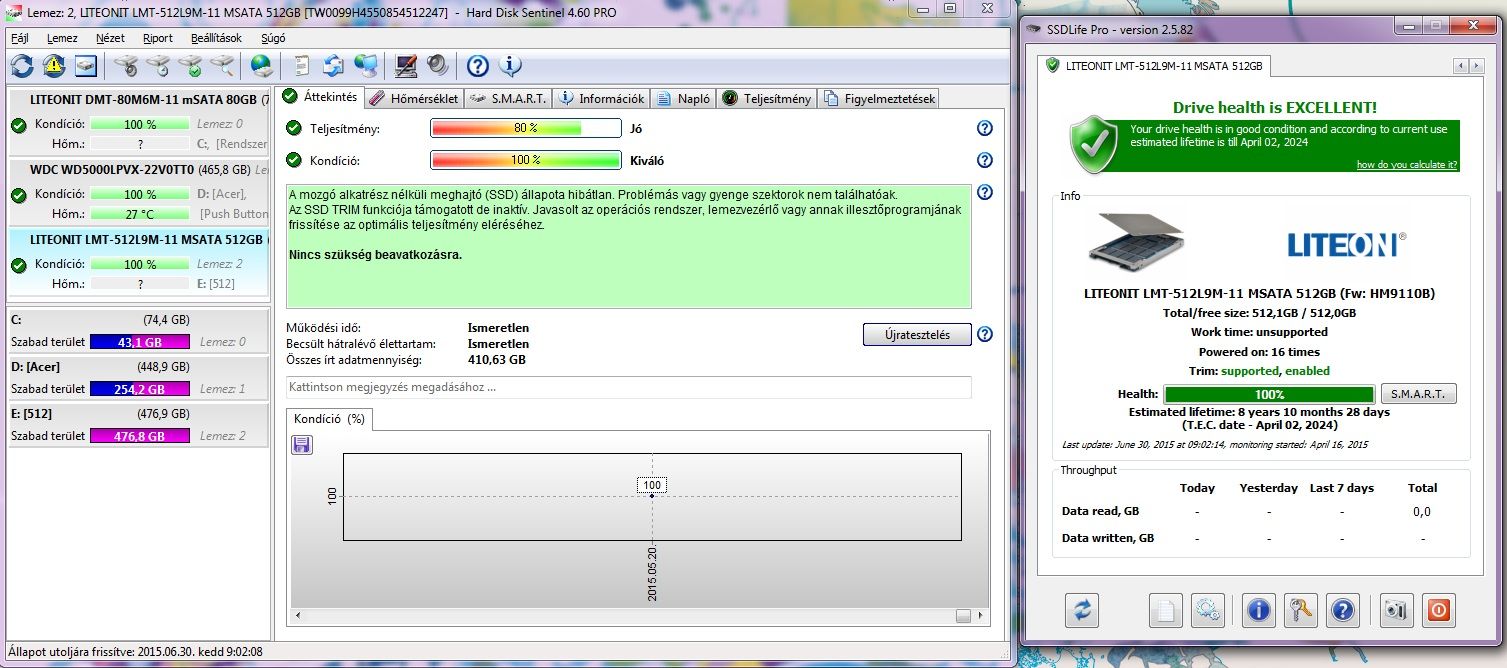Click SSDLife tab scroll right arrow
The height and width of the screenshot is (668, 1507).
1476,66
